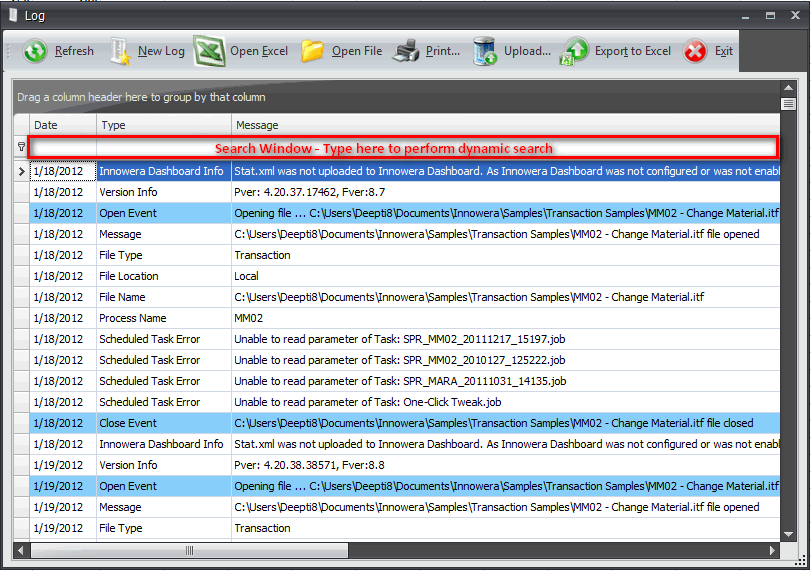Click the Export to Excel icon

click(576, 51)
